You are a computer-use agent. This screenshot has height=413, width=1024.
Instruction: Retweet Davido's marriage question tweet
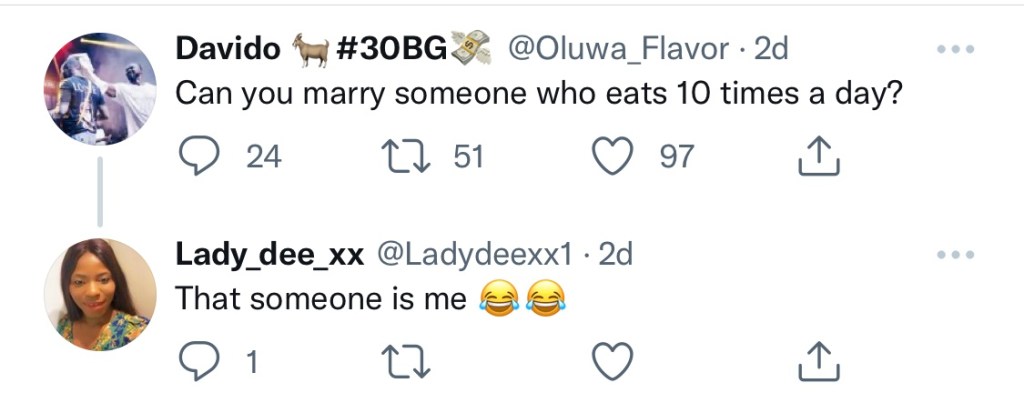click(x=404, y=155)
